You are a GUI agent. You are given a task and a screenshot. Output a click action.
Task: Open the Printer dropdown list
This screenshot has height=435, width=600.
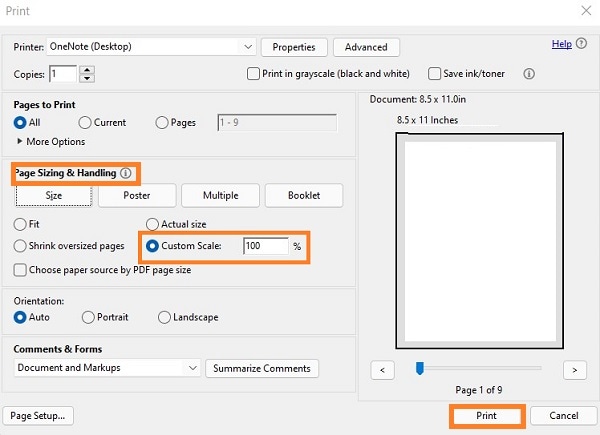pyautogui.click(x=248, y=46)
